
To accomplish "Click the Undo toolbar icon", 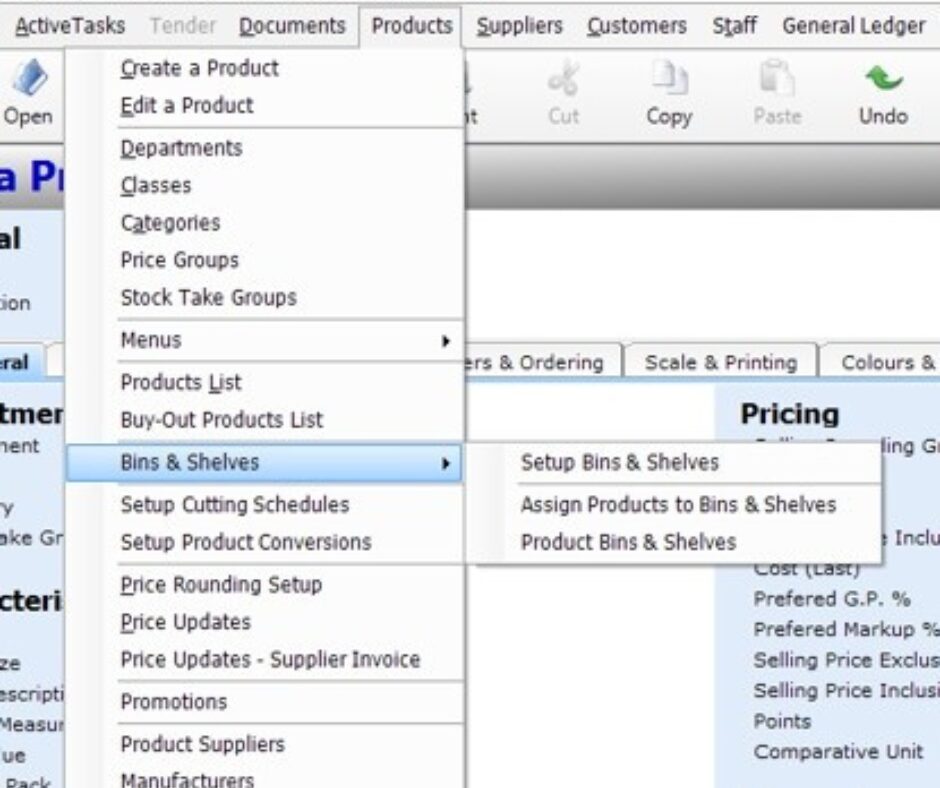I will click(882, 95).
